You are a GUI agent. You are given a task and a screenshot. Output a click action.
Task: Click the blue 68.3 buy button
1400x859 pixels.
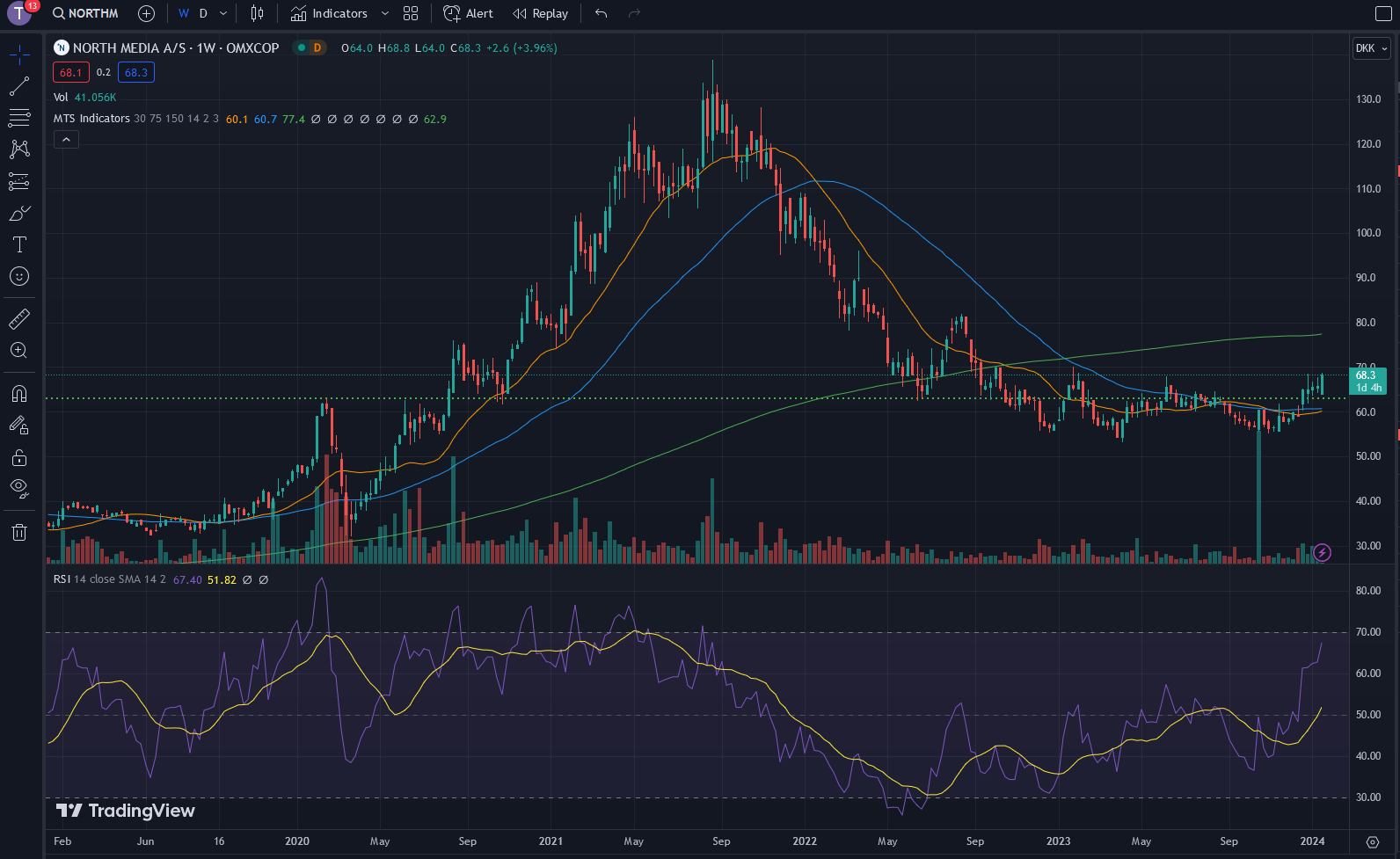(136, 72)
